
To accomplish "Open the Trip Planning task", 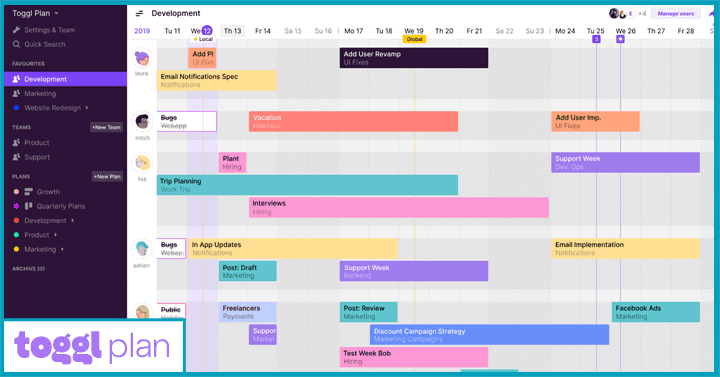I will click(307, 185).
